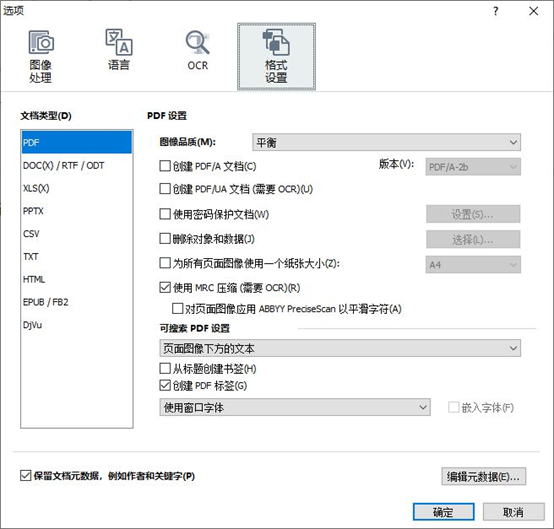Select the 格式设置 format settings icon

click(x=276, y=57)
